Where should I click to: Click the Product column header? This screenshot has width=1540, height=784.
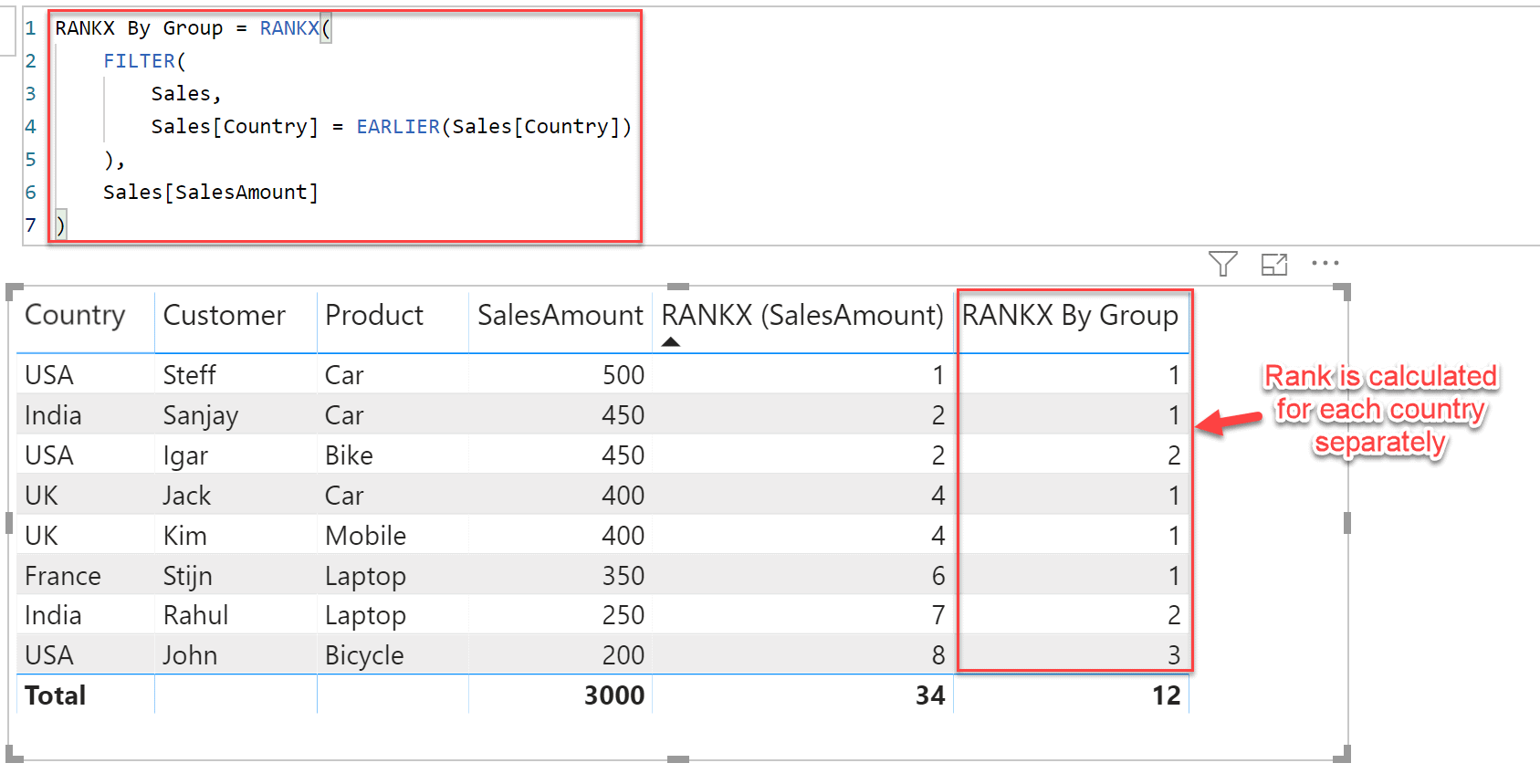click(374, 316)
